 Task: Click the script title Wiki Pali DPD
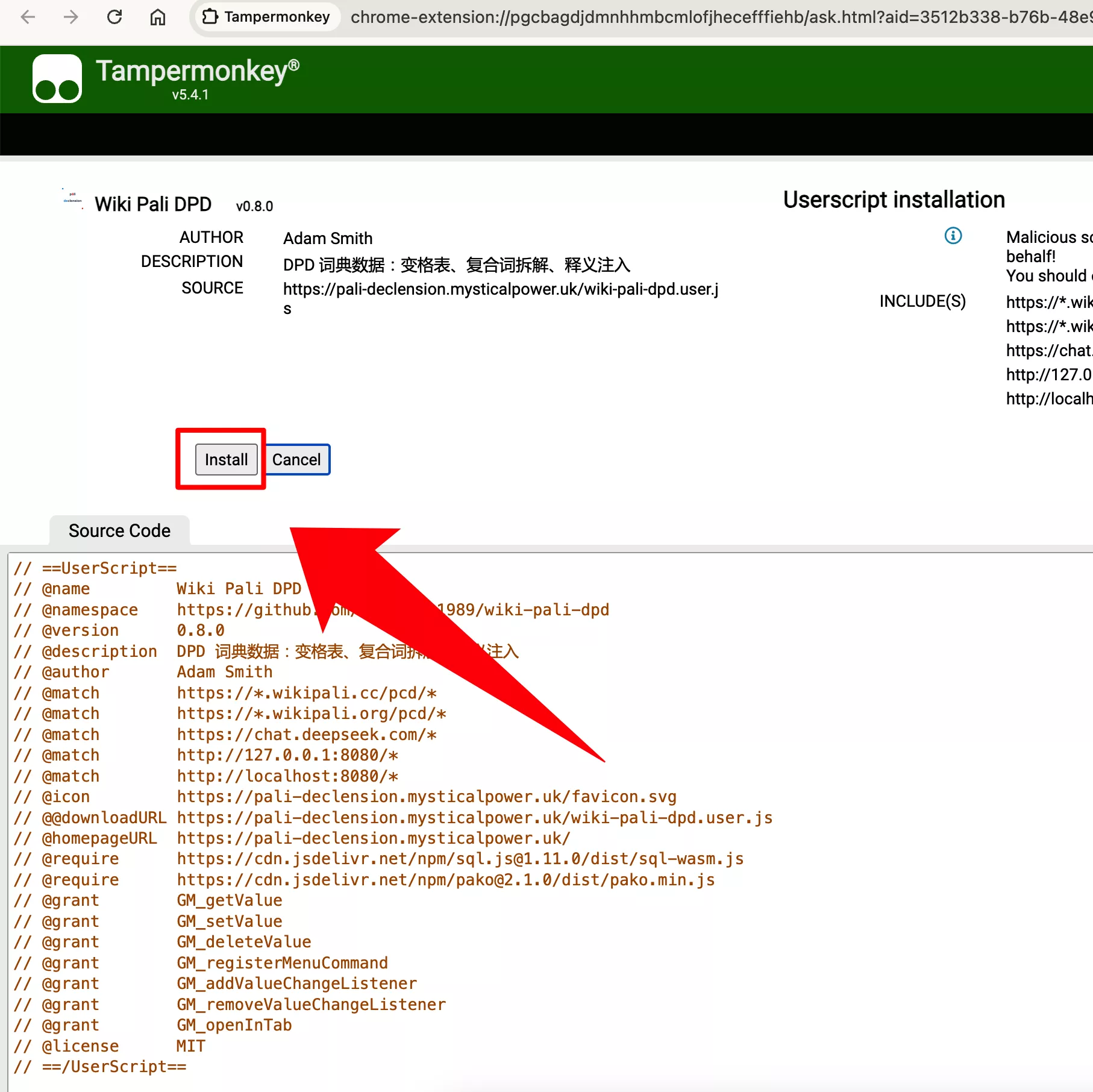153,204
